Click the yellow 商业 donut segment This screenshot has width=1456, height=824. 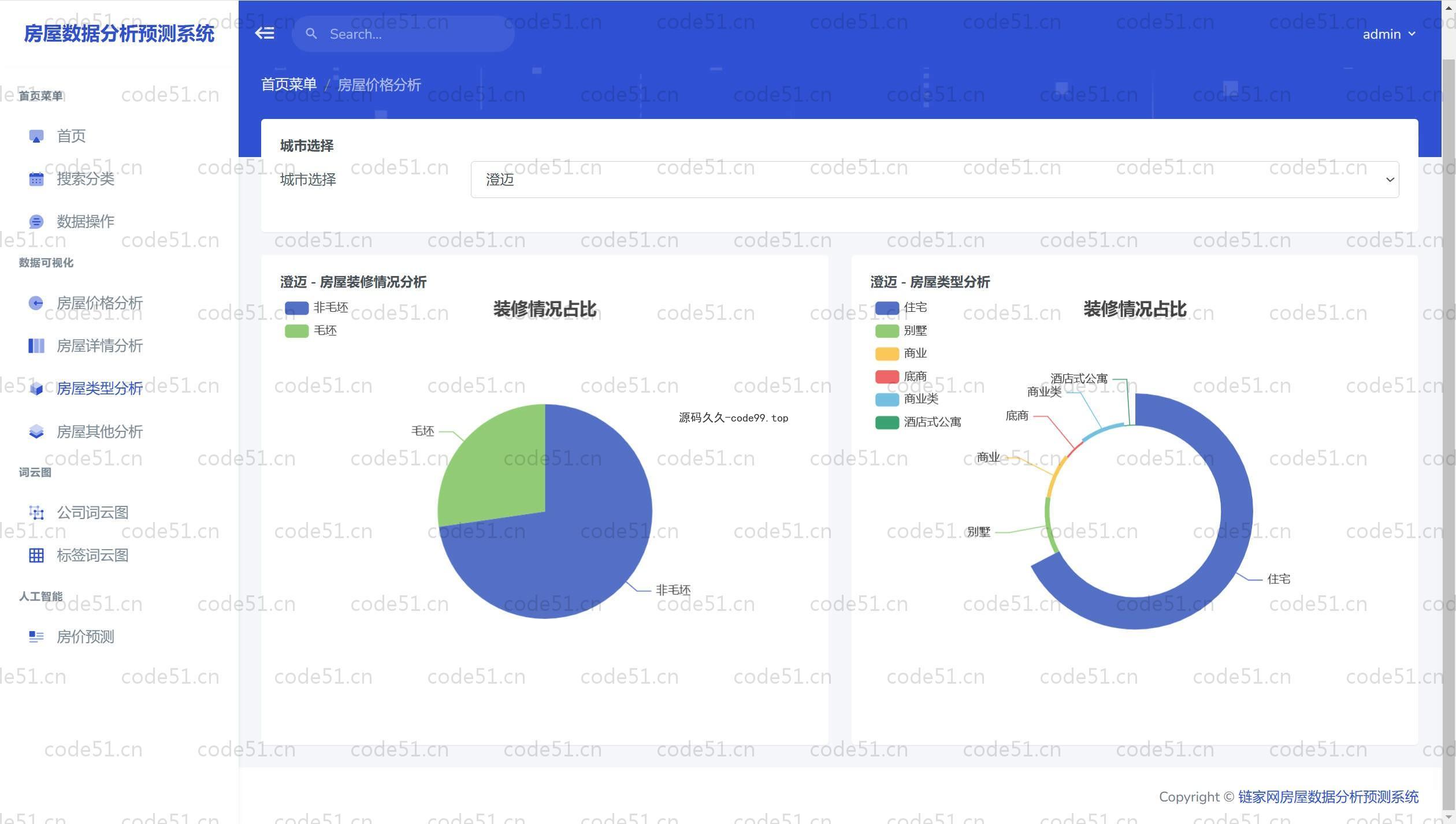pos(1056,476)
